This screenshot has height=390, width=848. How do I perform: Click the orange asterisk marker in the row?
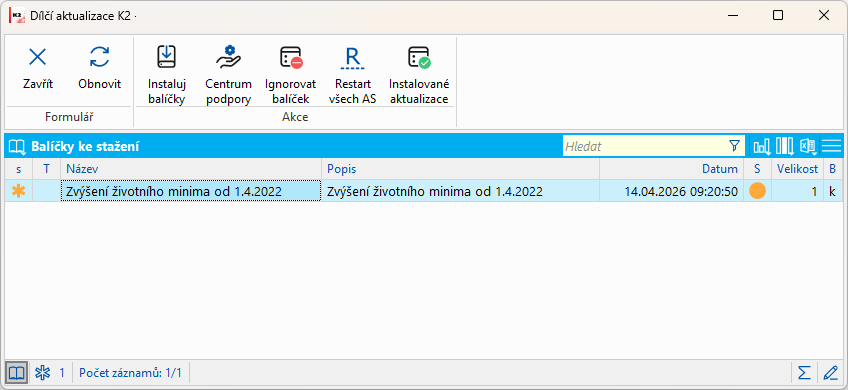pos(19,191)
